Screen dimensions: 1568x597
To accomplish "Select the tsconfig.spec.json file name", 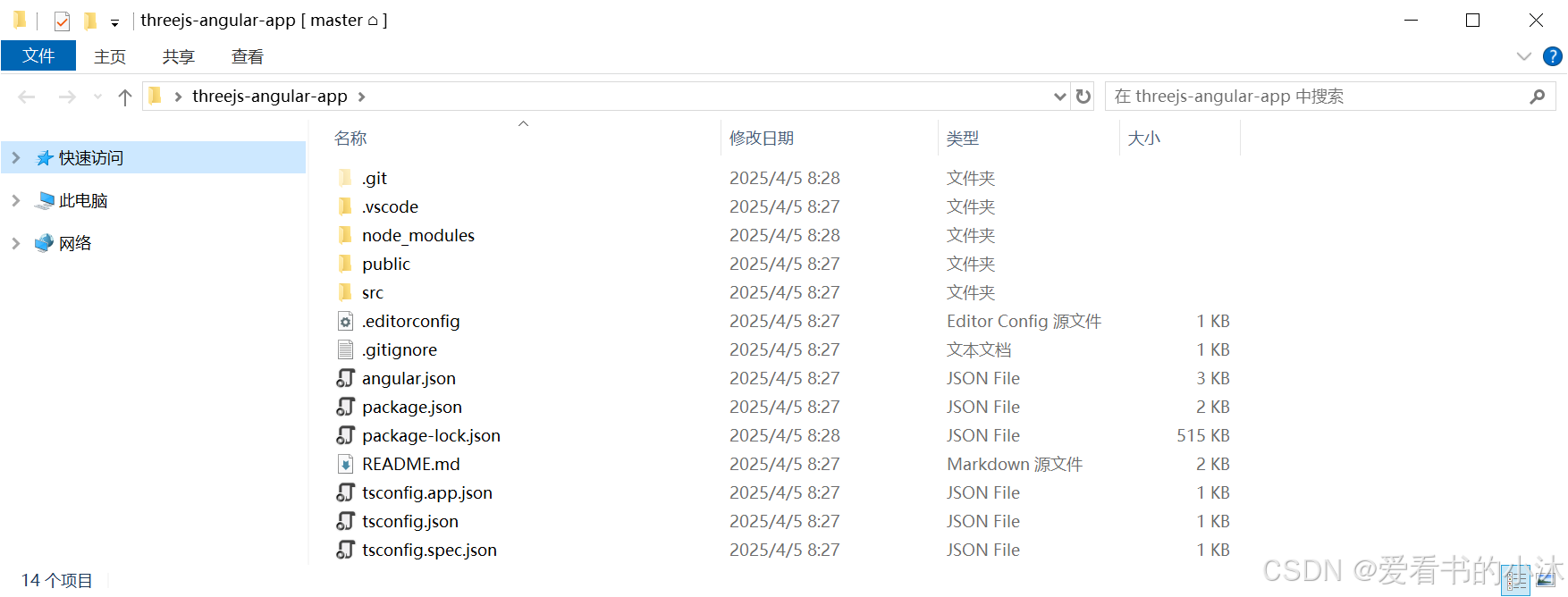I will [429, 550].
